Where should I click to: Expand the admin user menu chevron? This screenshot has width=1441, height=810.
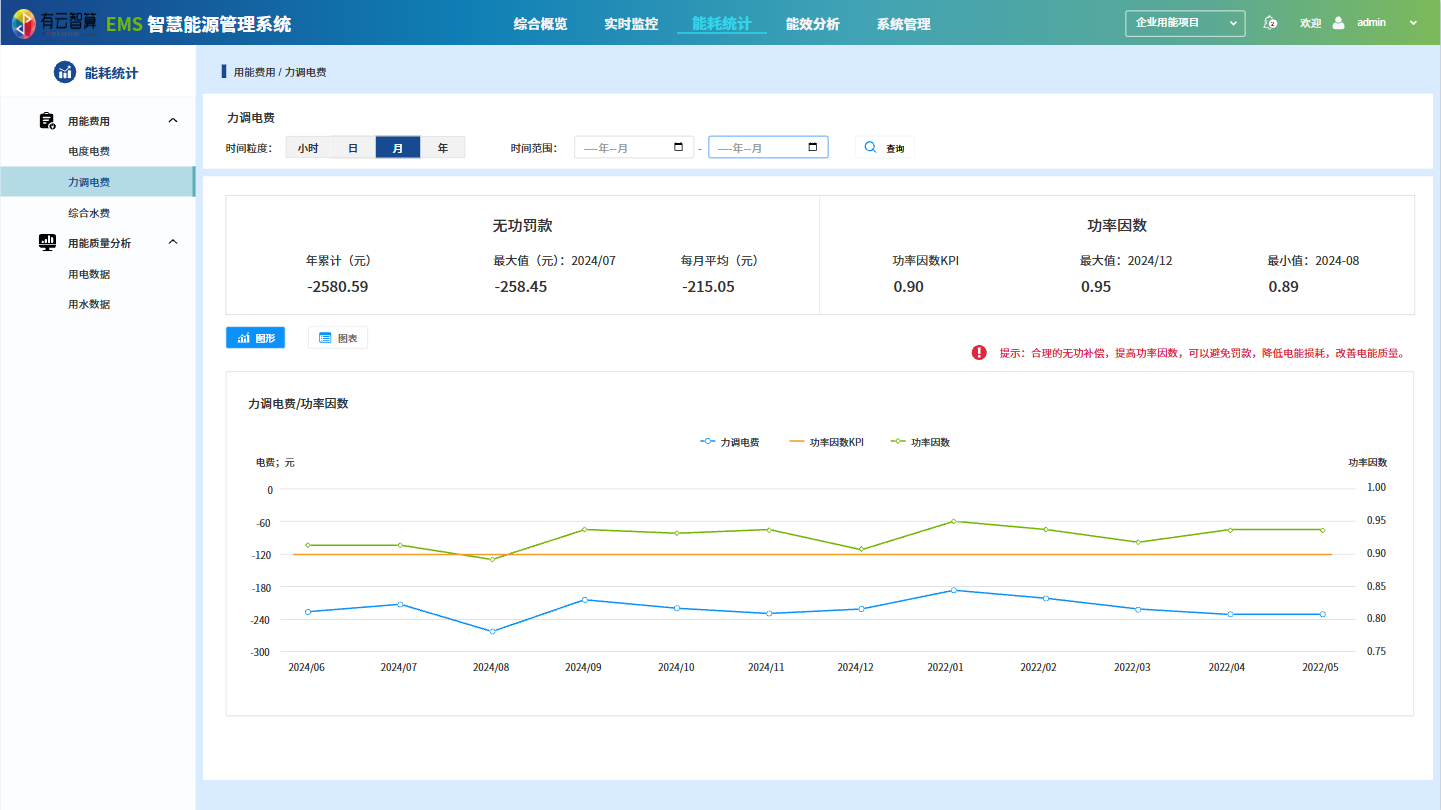pyautogui.click(x=1413, y=23)
